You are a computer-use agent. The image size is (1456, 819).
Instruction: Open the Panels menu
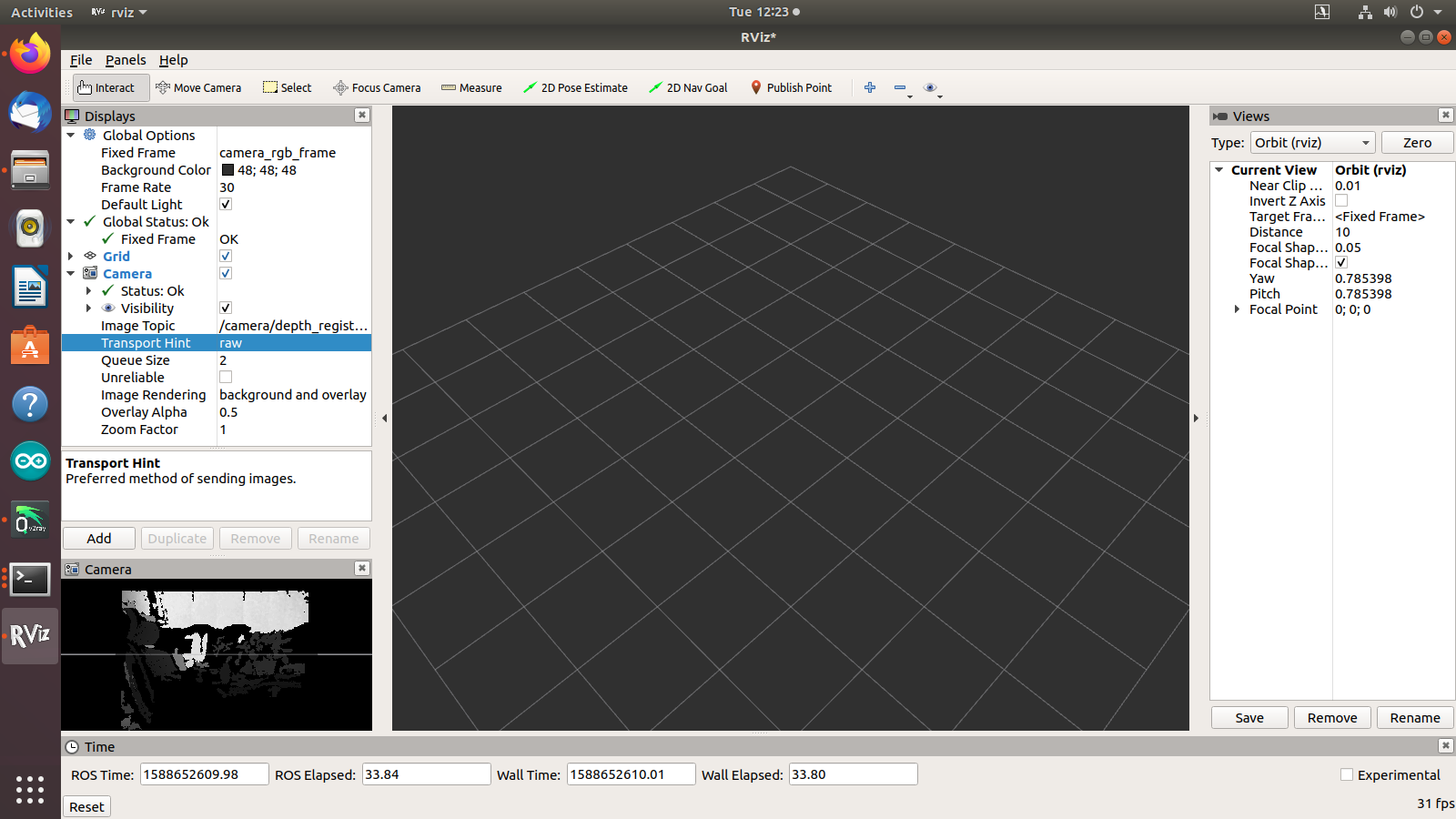pyautogui.click(x=126, y=60)
